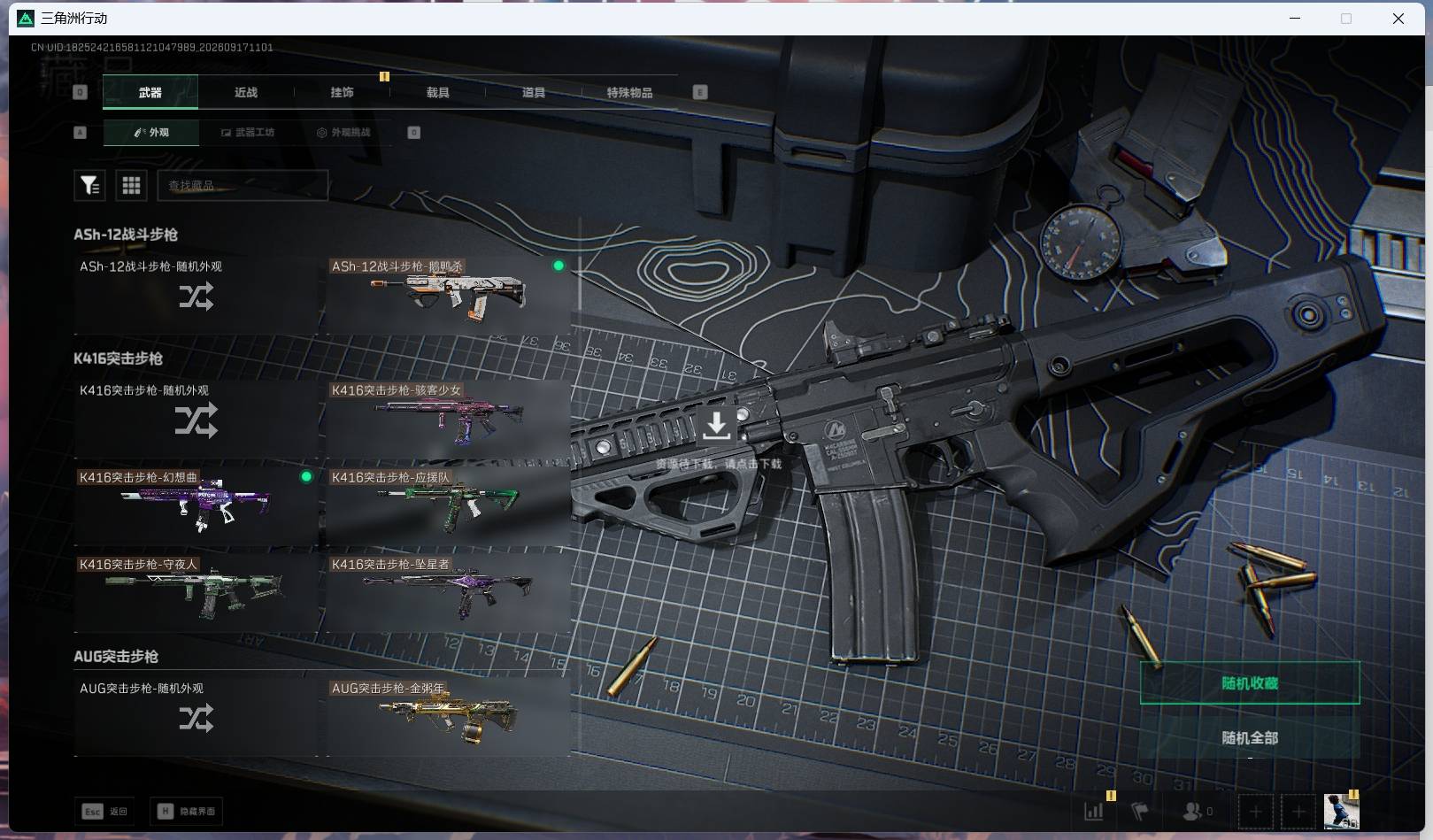Click the Esc 返回 button
The image size is (1433, 840).
coord(104,811)
